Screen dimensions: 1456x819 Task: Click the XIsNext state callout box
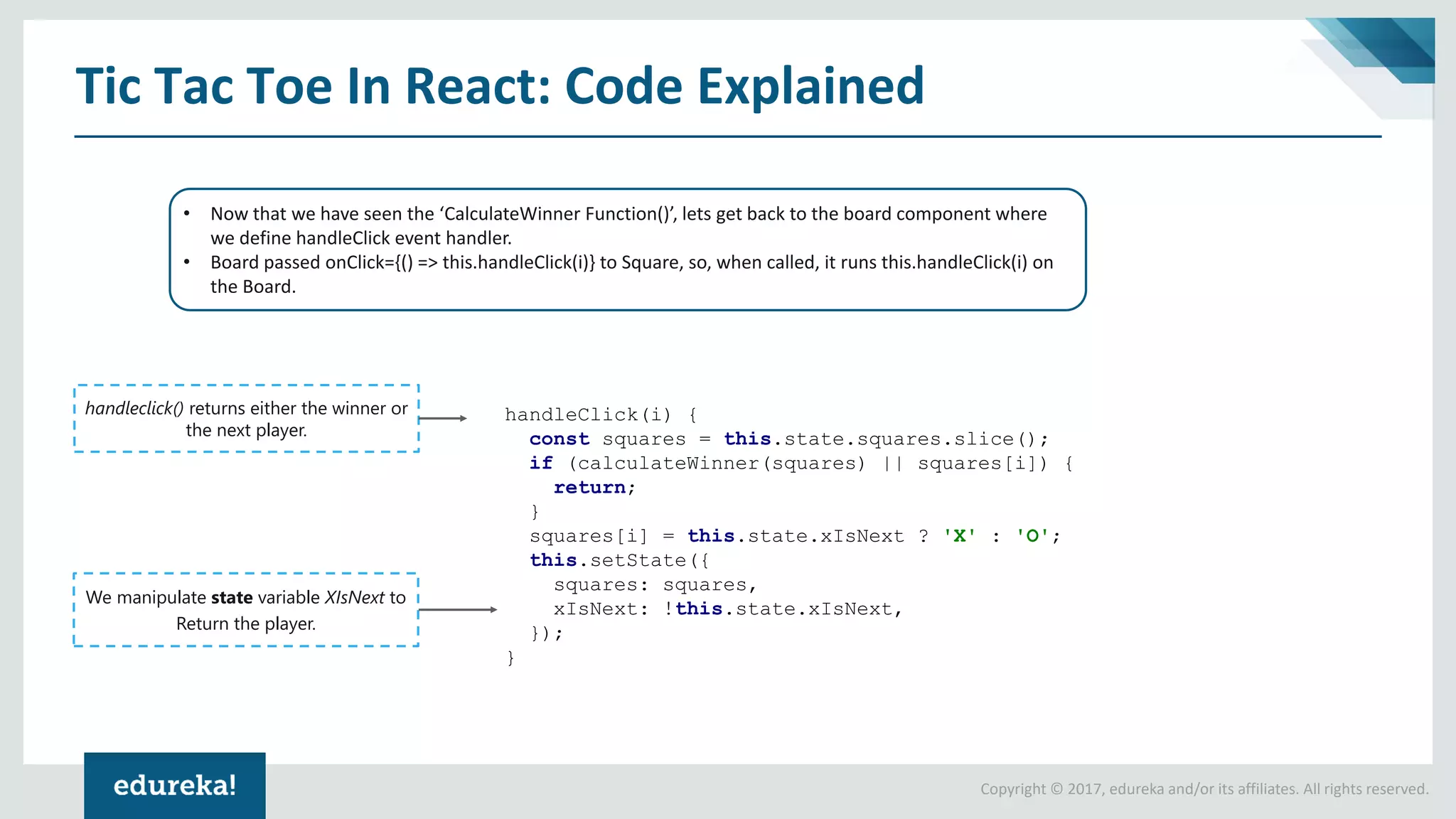tap(246, 610)
